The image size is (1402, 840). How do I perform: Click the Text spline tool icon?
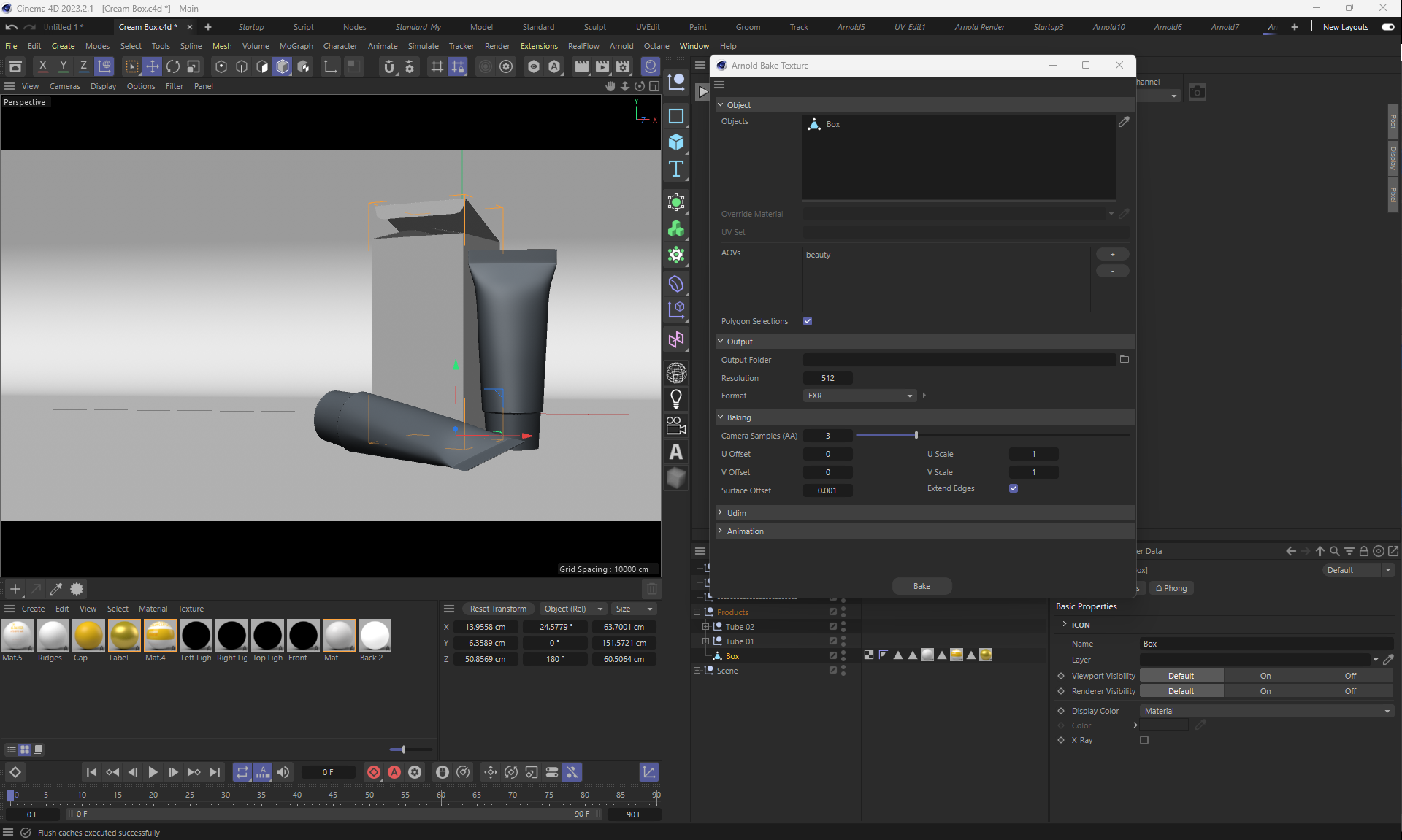676,169
